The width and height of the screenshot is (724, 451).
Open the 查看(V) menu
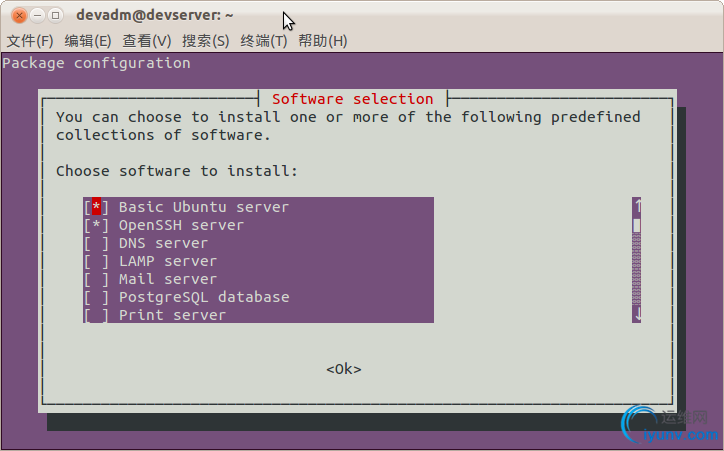(x=146, y=41)
